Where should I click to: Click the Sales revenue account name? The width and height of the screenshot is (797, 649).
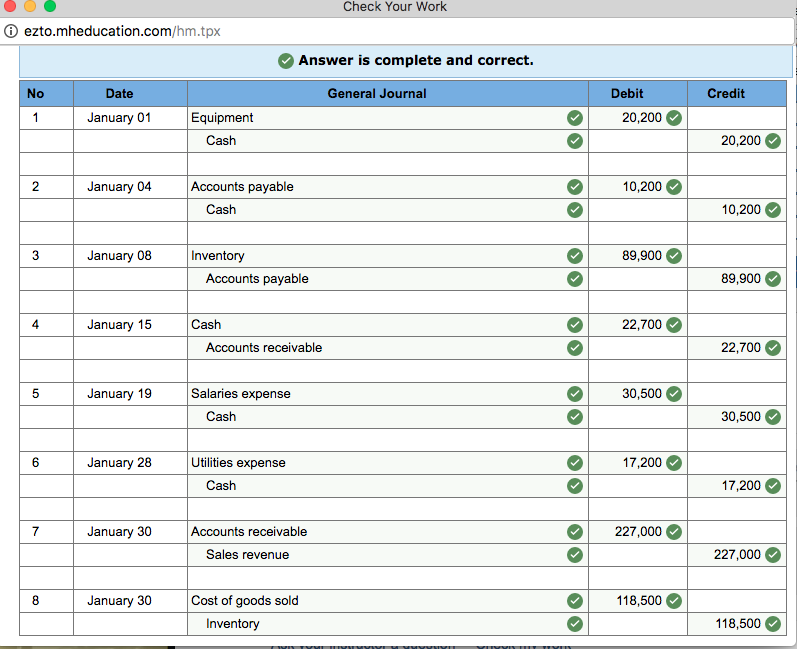coord(248,555)
